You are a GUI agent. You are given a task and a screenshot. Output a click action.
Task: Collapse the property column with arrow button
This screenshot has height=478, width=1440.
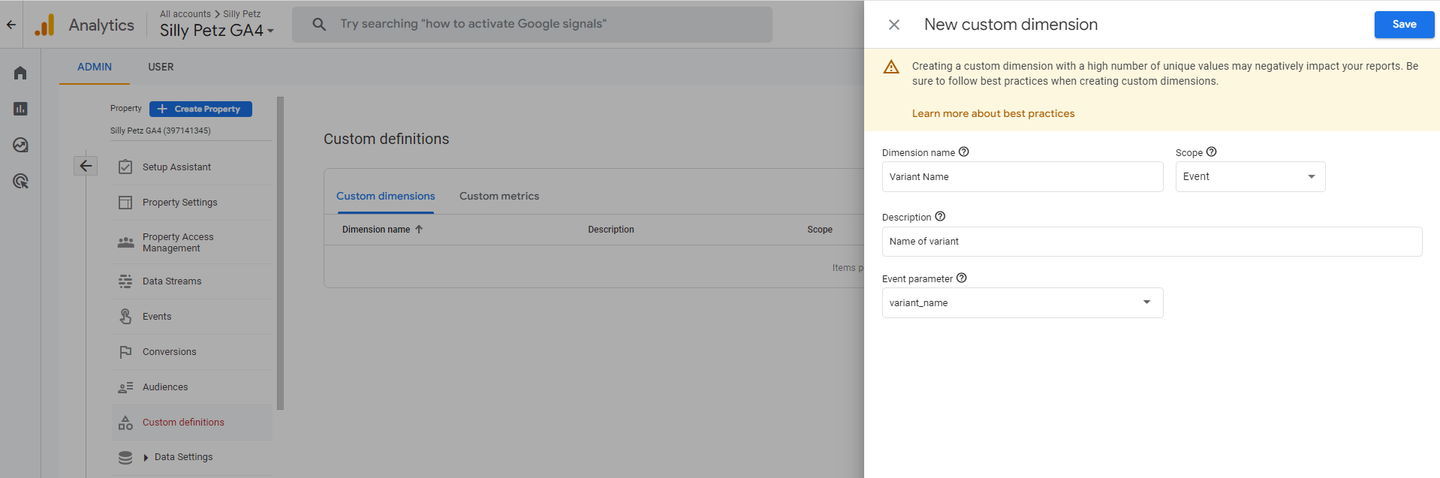(86, 166)
